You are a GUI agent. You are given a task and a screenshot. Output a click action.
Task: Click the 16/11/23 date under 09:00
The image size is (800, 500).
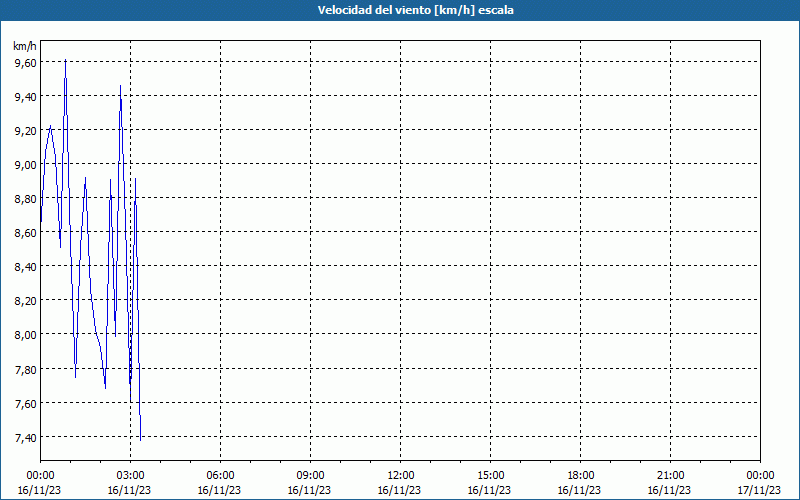pyautogui.click(x=309, y=490)
